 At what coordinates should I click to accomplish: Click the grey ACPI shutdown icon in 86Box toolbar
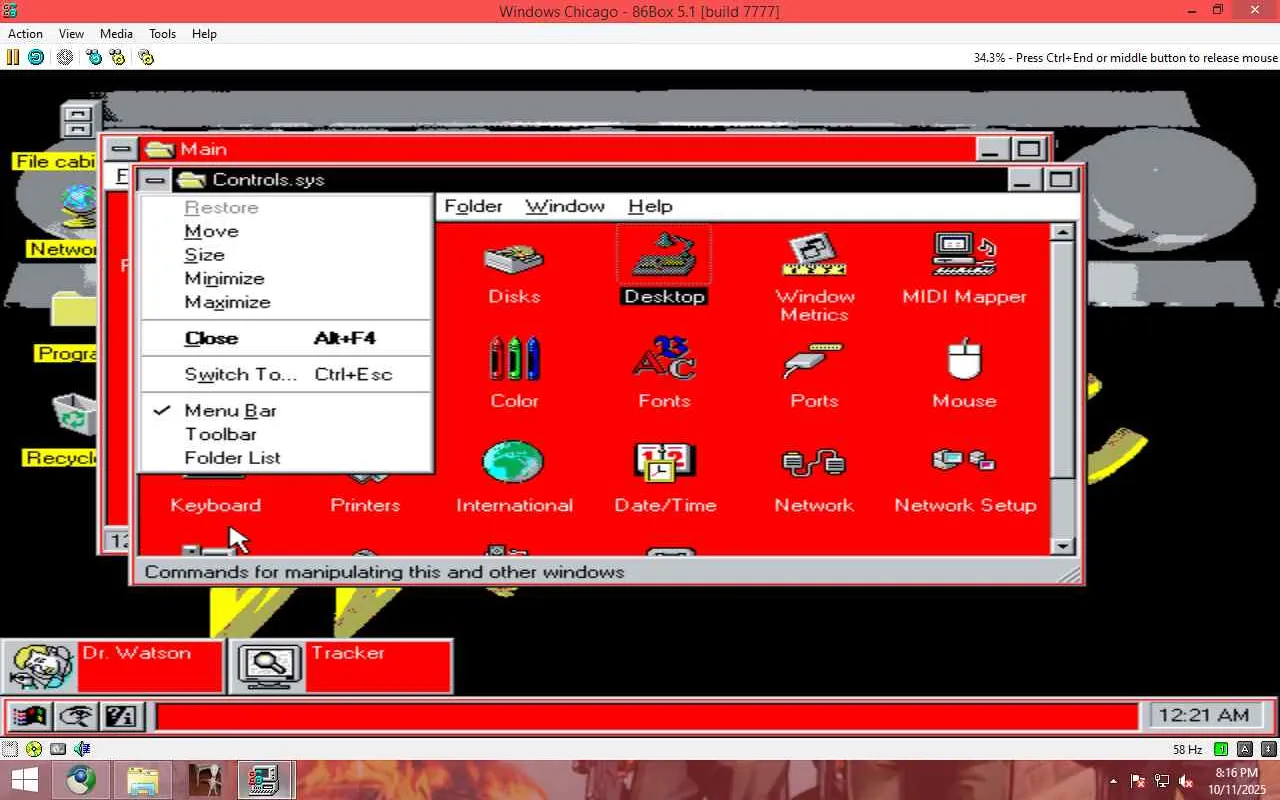click(65, 57)
